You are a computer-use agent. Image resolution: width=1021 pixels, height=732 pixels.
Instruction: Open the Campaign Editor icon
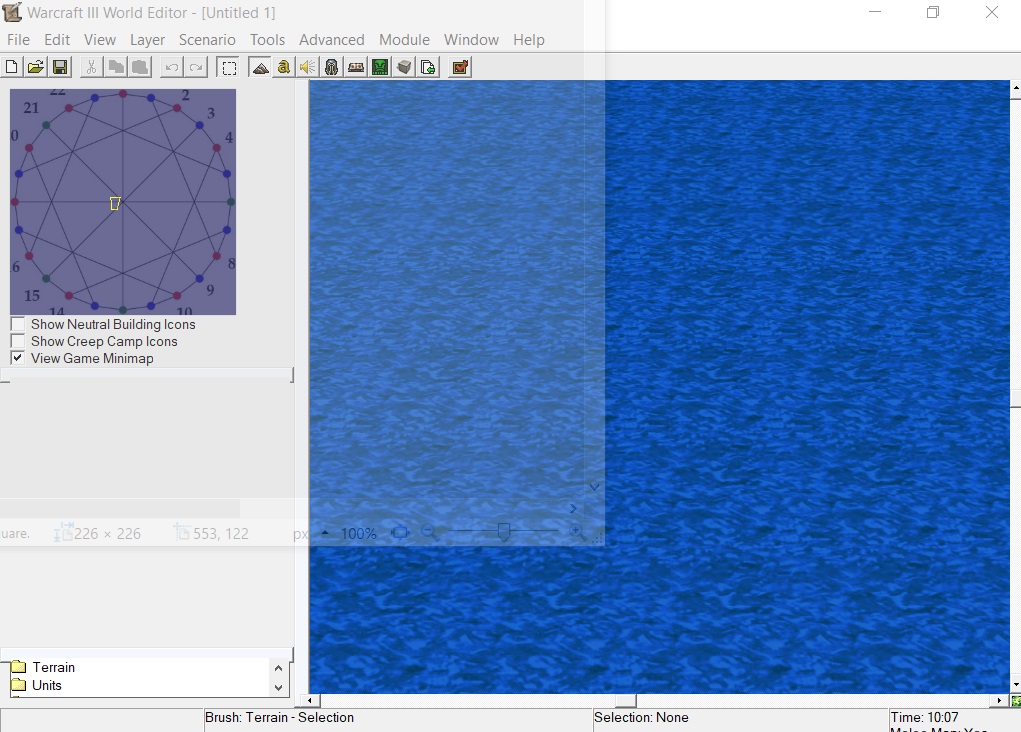[356, 67]
